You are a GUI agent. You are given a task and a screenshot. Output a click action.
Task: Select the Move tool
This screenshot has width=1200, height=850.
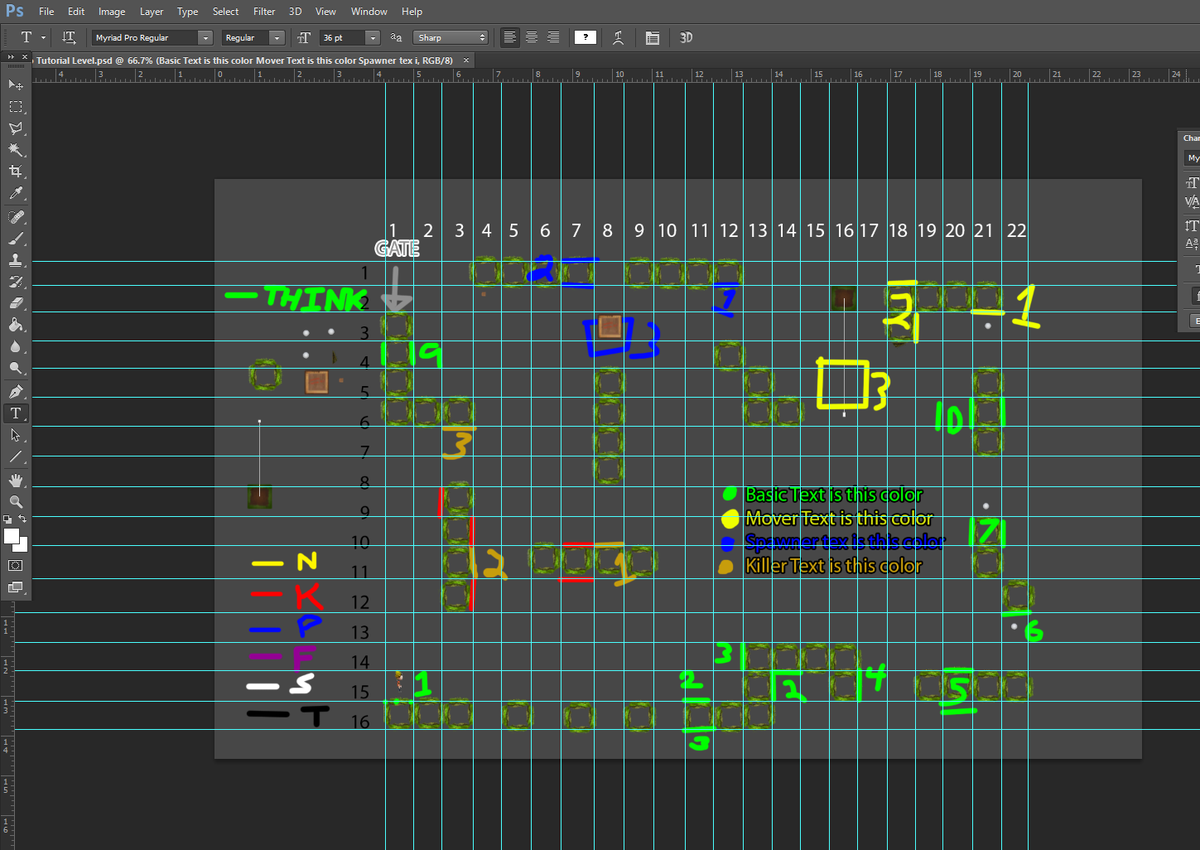[15, 86]
